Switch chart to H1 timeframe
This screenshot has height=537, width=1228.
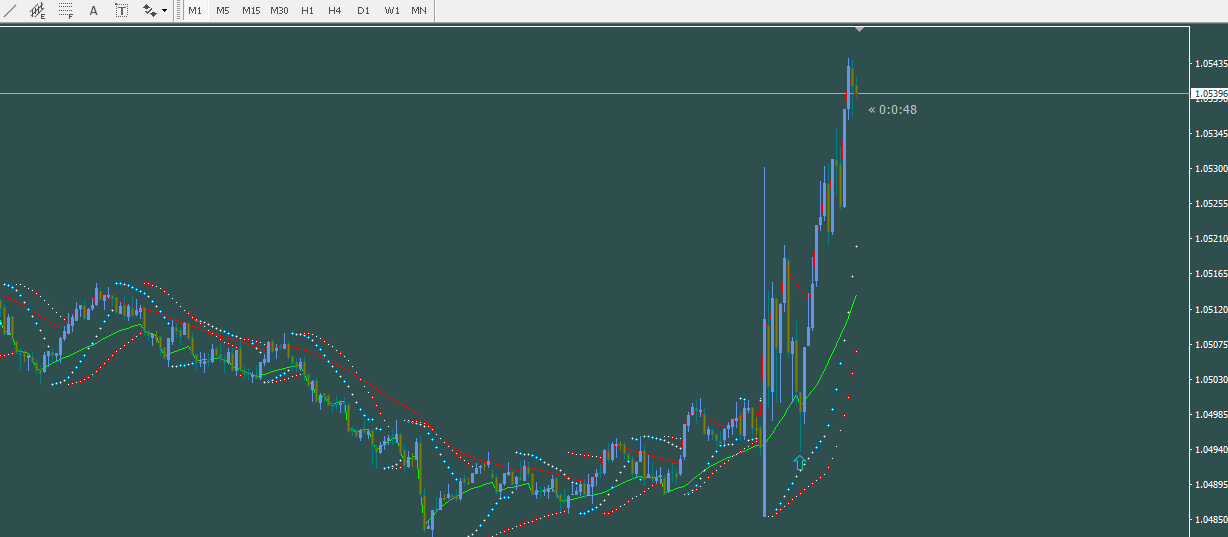coord(307,11)
